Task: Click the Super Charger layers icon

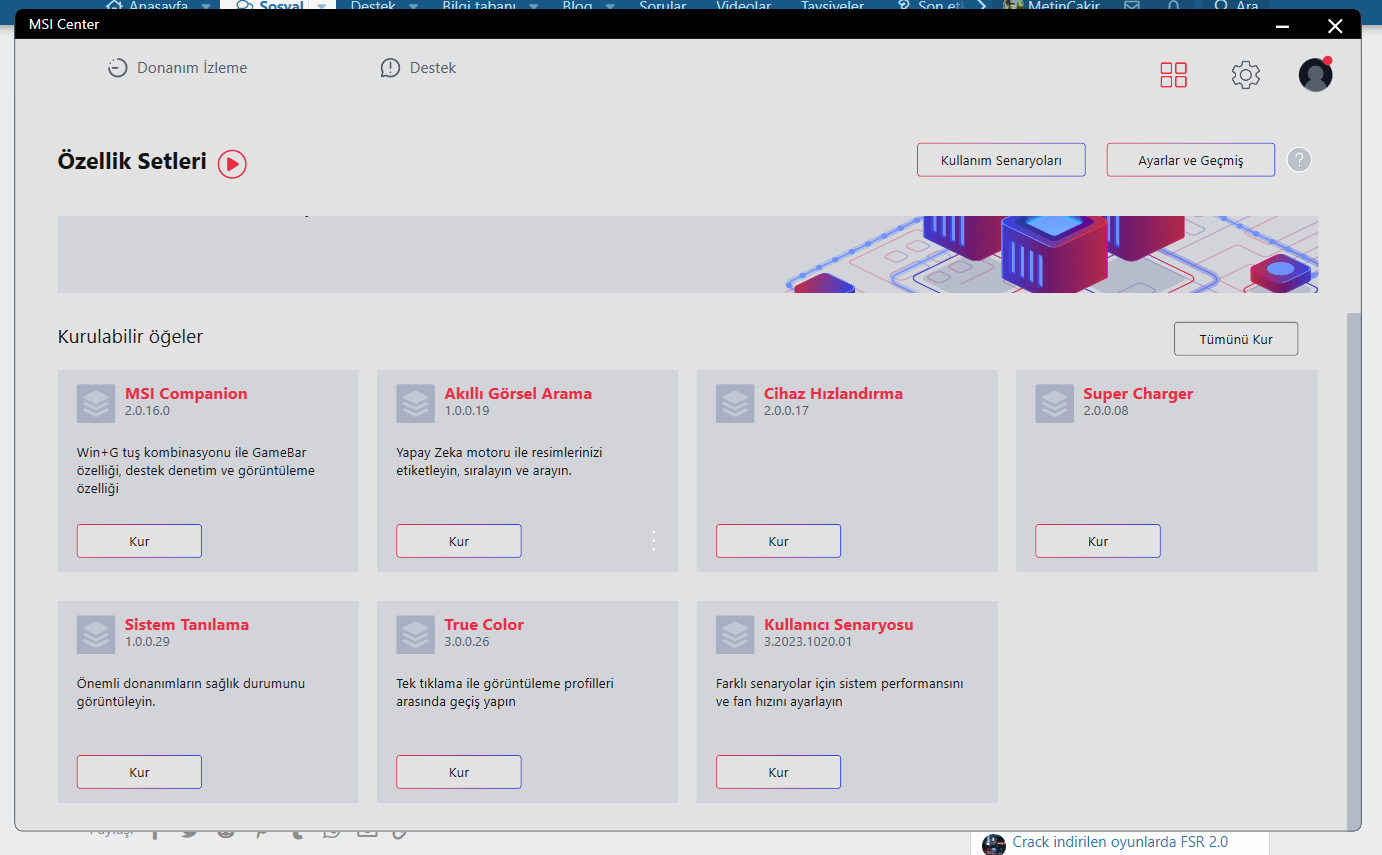Action: pyautogui.click(x=1054, y=403)
